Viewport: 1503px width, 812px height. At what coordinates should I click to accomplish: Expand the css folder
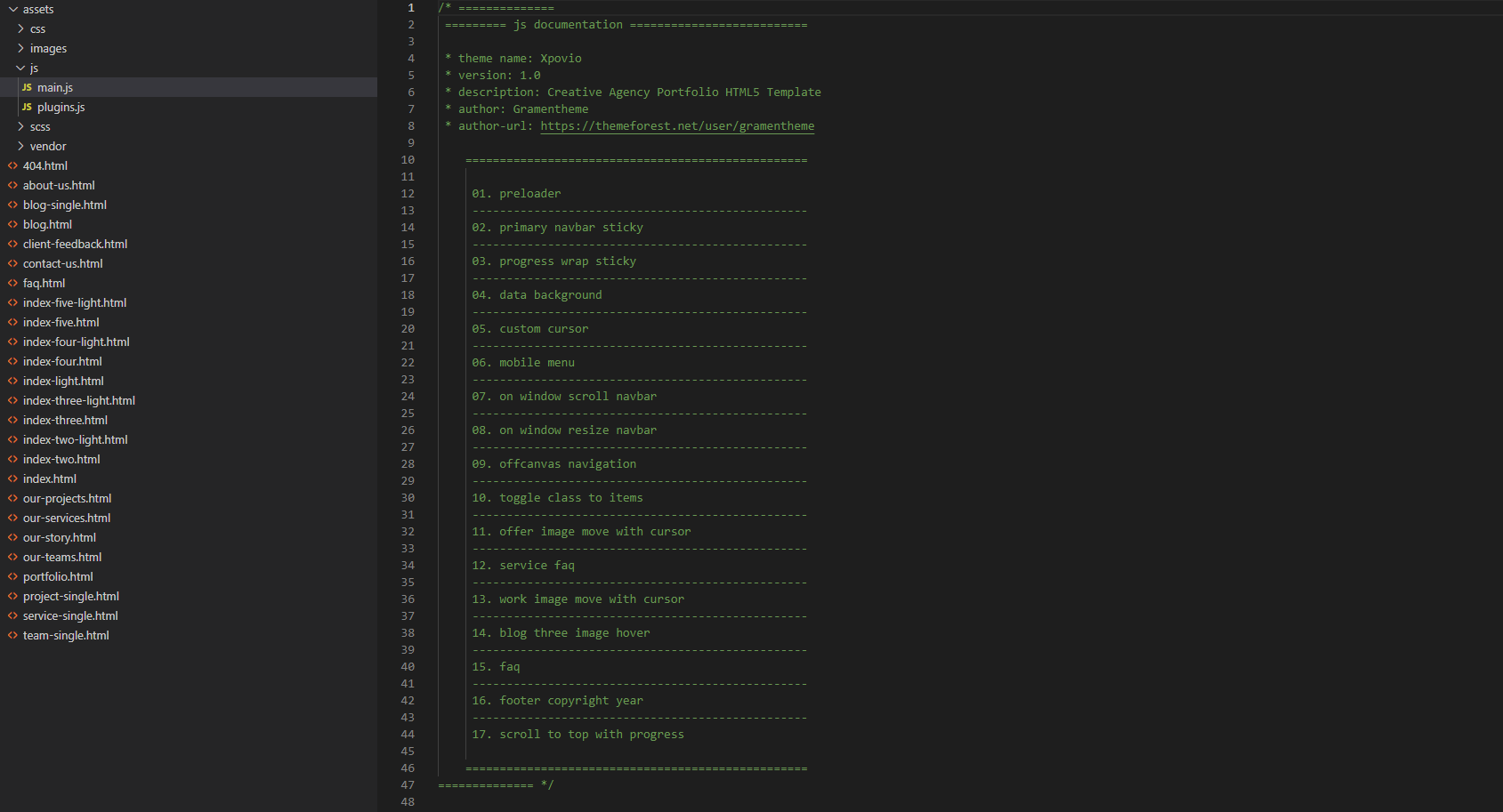coord(20,28)
